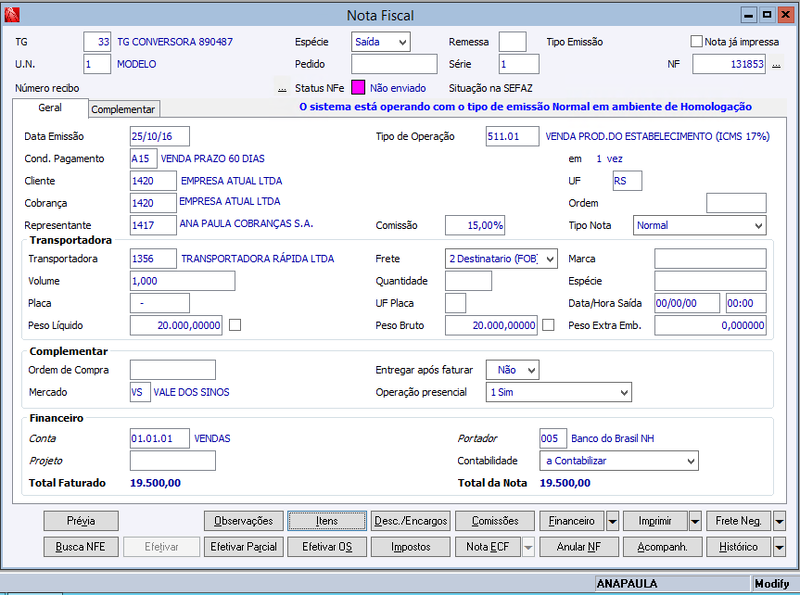The width and height of the screenshot is (800, 595).
Task: Click the Comissão field 15,00%
Action: pyautogui.click(x=475, y=226)
